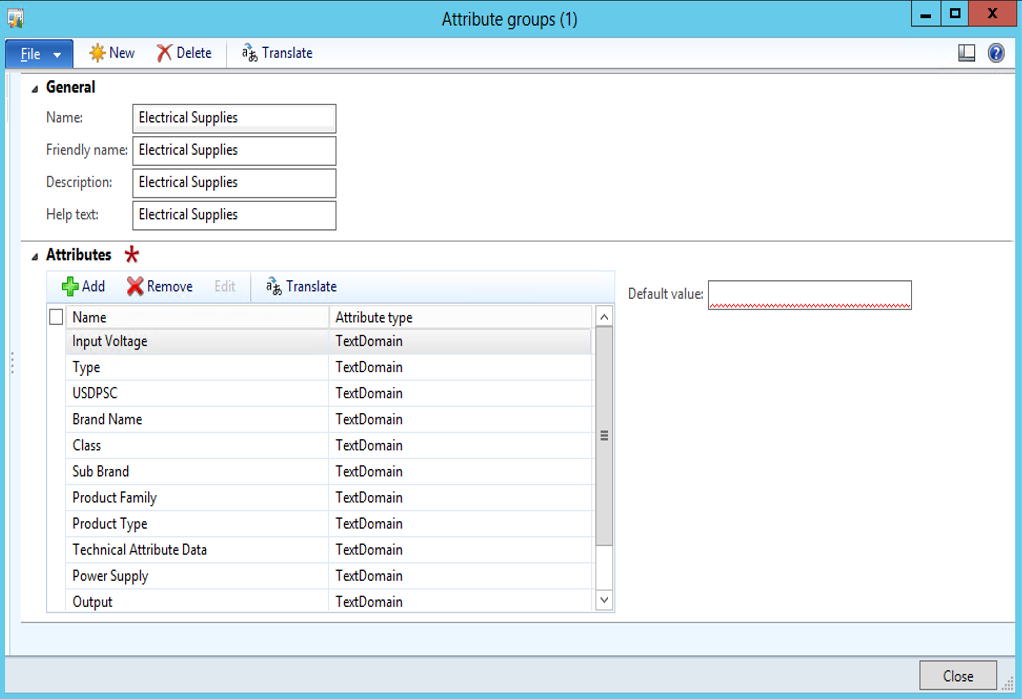
Task: Toggle the select-all checkbox in grid header
Action: tap(56, 317)
